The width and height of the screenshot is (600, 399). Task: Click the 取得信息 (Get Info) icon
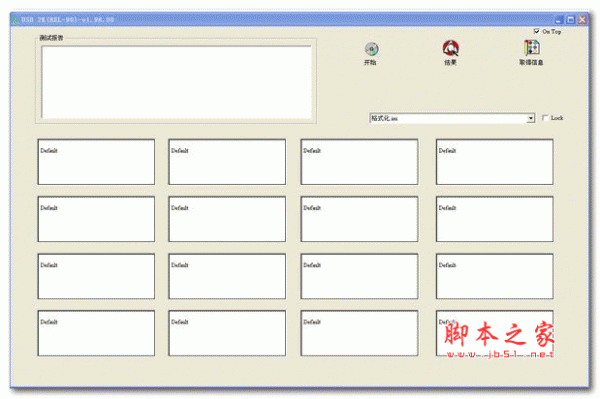[x=532, y=48]
